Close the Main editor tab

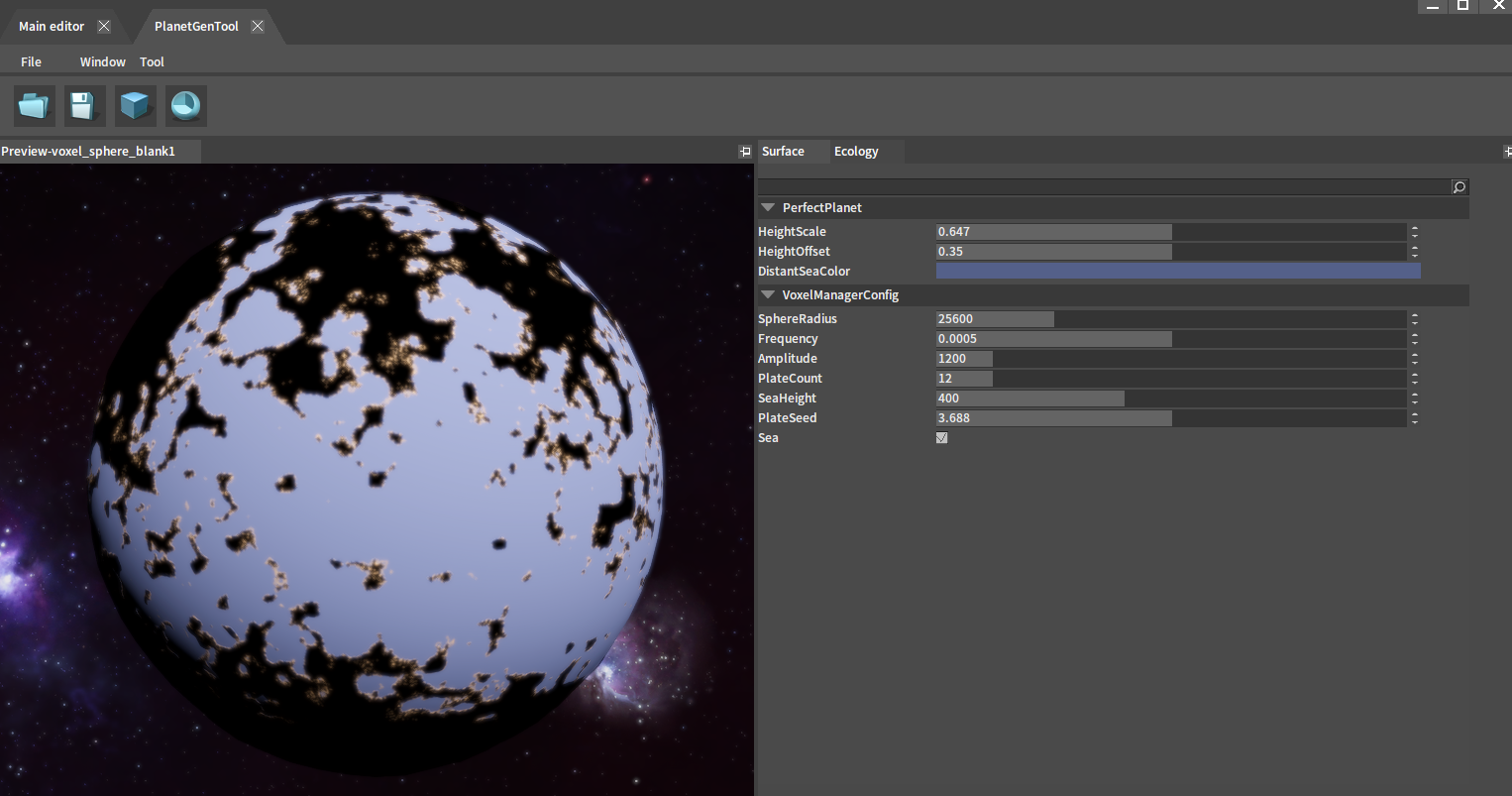104,26
